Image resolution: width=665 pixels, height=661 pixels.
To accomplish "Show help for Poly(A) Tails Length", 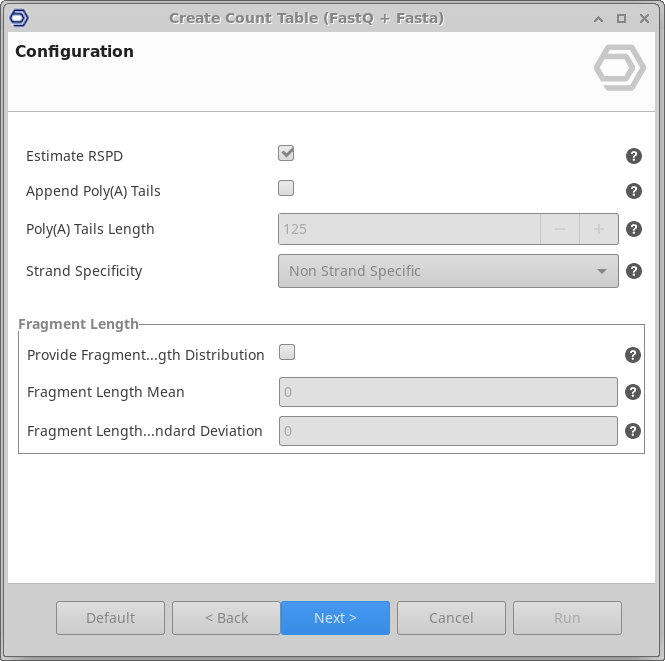I will (x=633, y=229).
